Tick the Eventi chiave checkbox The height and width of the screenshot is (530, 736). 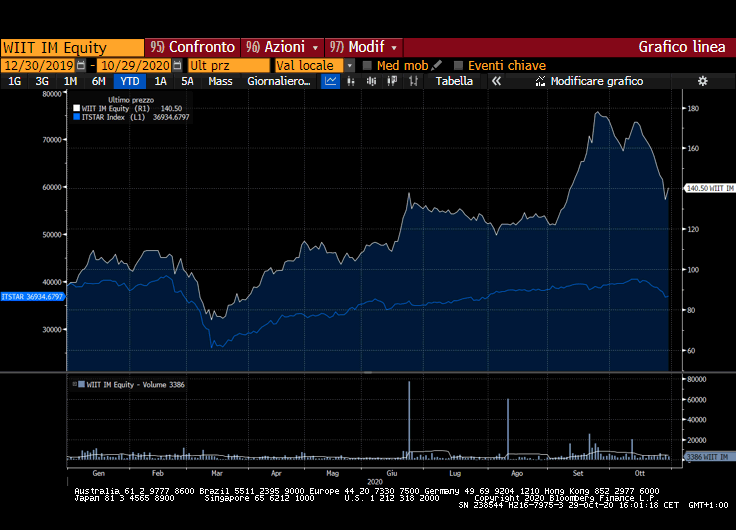tap(459, 65)
